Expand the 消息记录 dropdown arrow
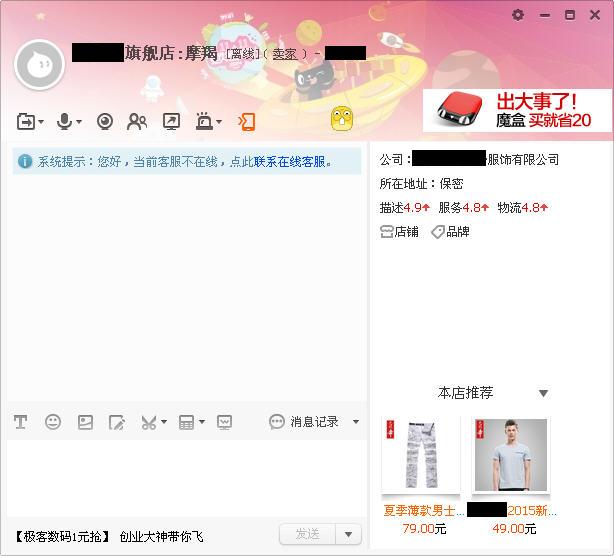The width and height of the screenshot is (614, 556). 356,422
